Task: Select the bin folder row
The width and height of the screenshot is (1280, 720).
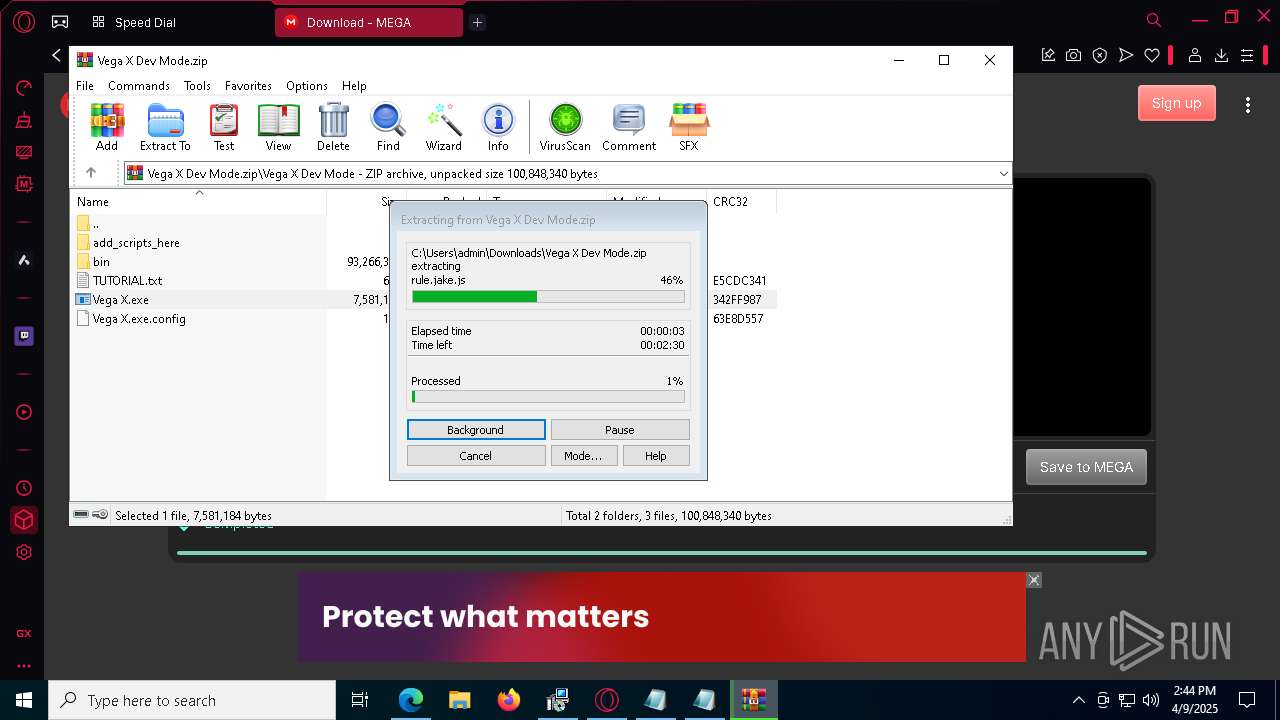Action: click(x=93, y=262)
